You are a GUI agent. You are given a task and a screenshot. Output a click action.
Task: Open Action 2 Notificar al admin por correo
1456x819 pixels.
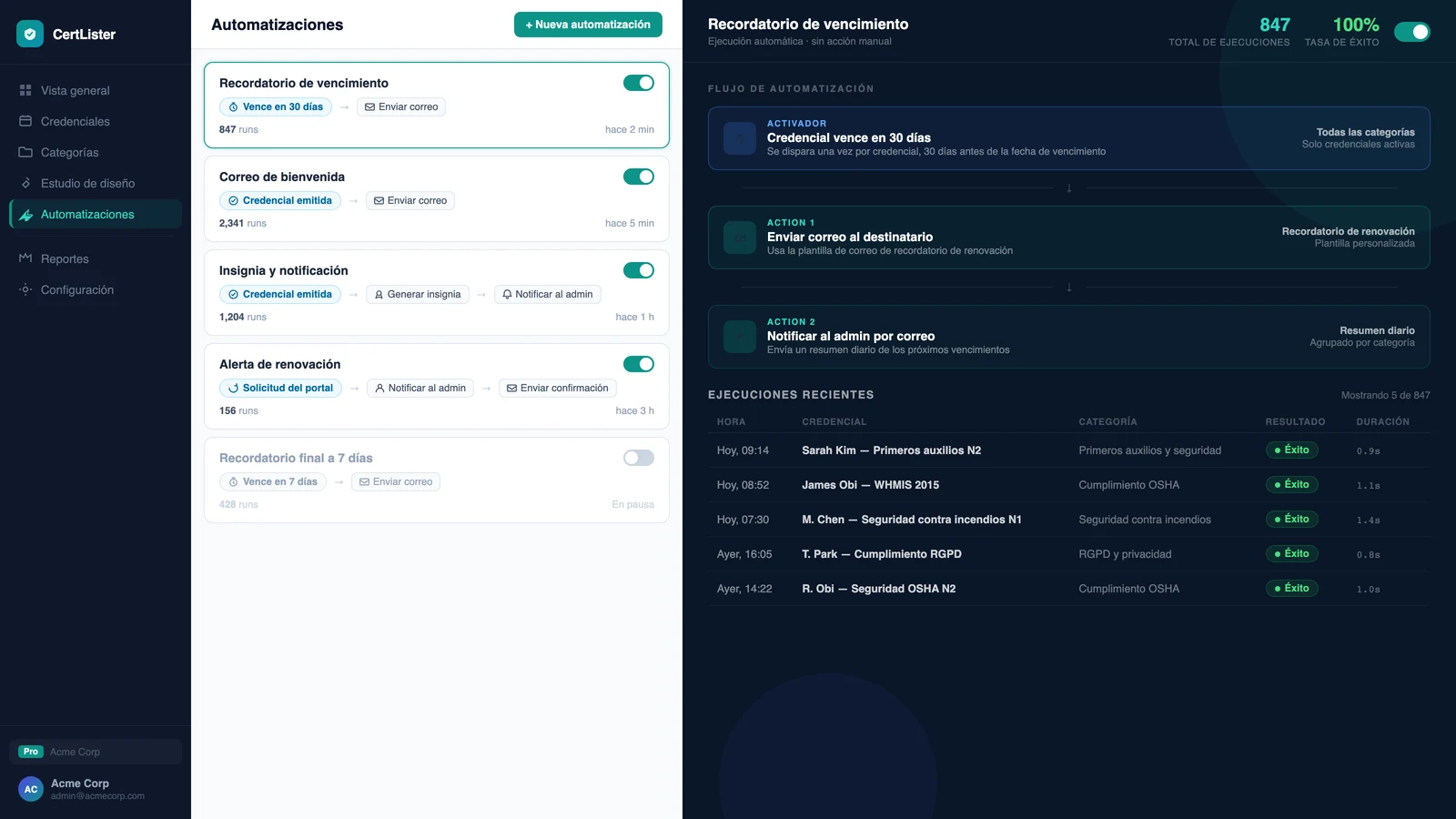coord(1069,337)
